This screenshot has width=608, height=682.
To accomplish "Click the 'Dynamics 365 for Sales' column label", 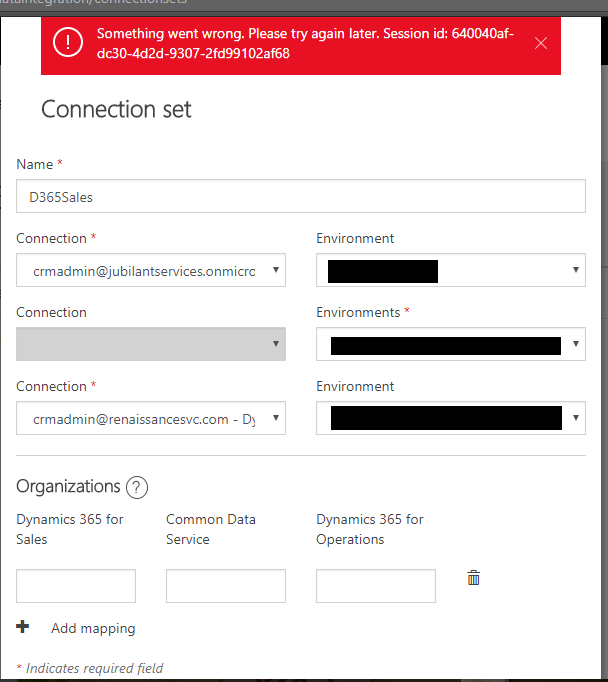I will tap(70, 529).
